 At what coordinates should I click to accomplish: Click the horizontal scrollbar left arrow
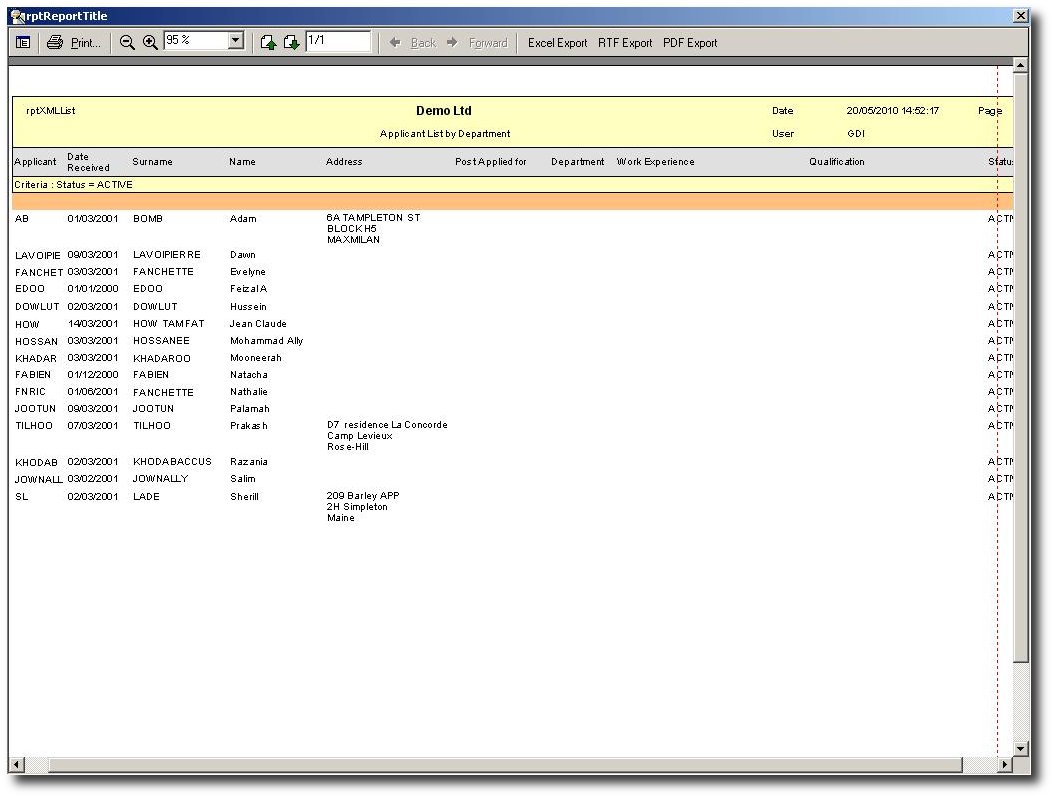[x=16, y=765]
